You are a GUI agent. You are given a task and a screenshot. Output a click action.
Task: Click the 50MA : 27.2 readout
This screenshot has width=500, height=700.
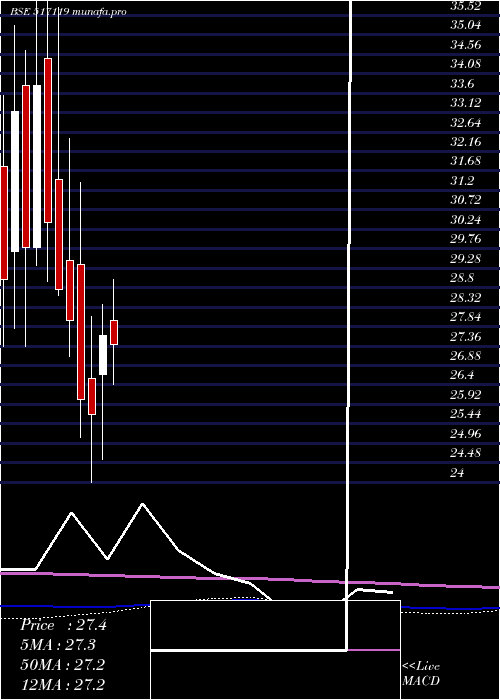pos(62,665)
